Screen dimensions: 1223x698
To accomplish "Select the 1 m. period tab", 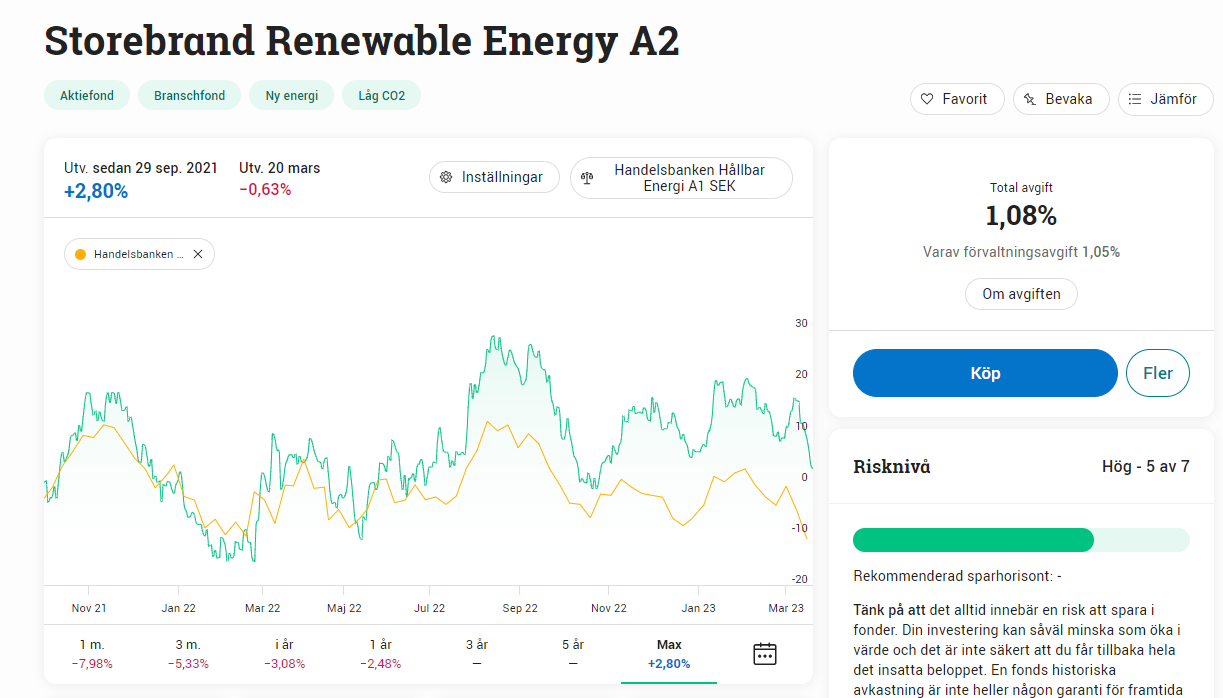I will tap(91, 654).
